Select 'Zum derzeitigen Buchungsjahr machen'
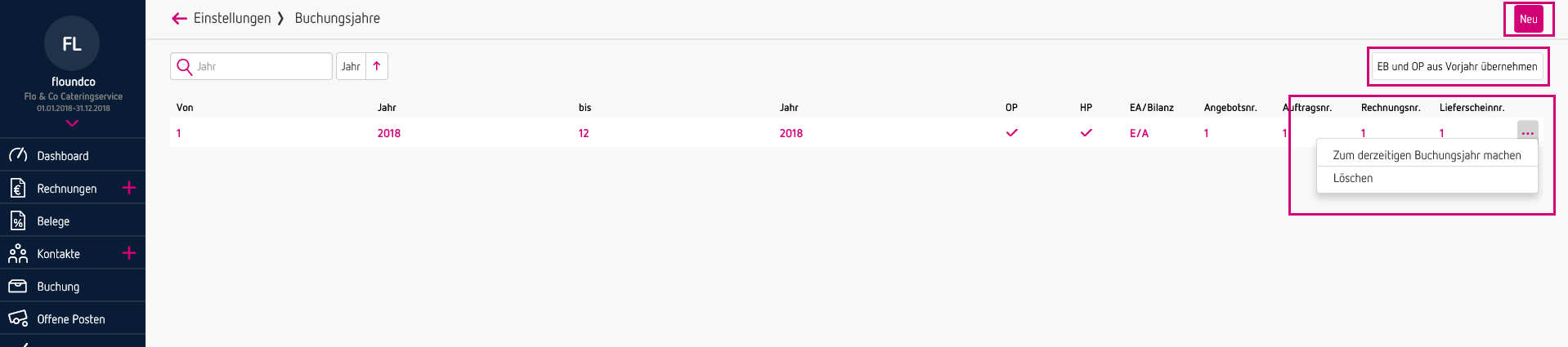1568x347 pixels. tap(1427, 155)
